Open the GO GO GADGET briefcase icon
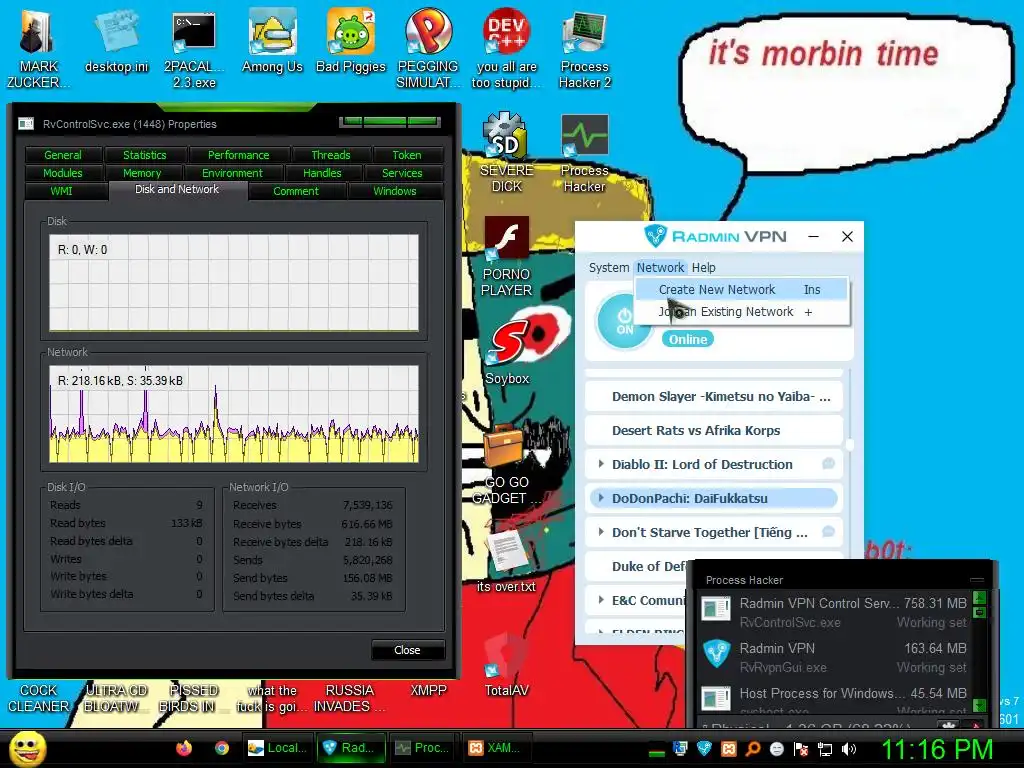The width and height of the screenshot is (1024, 768). 504,464
